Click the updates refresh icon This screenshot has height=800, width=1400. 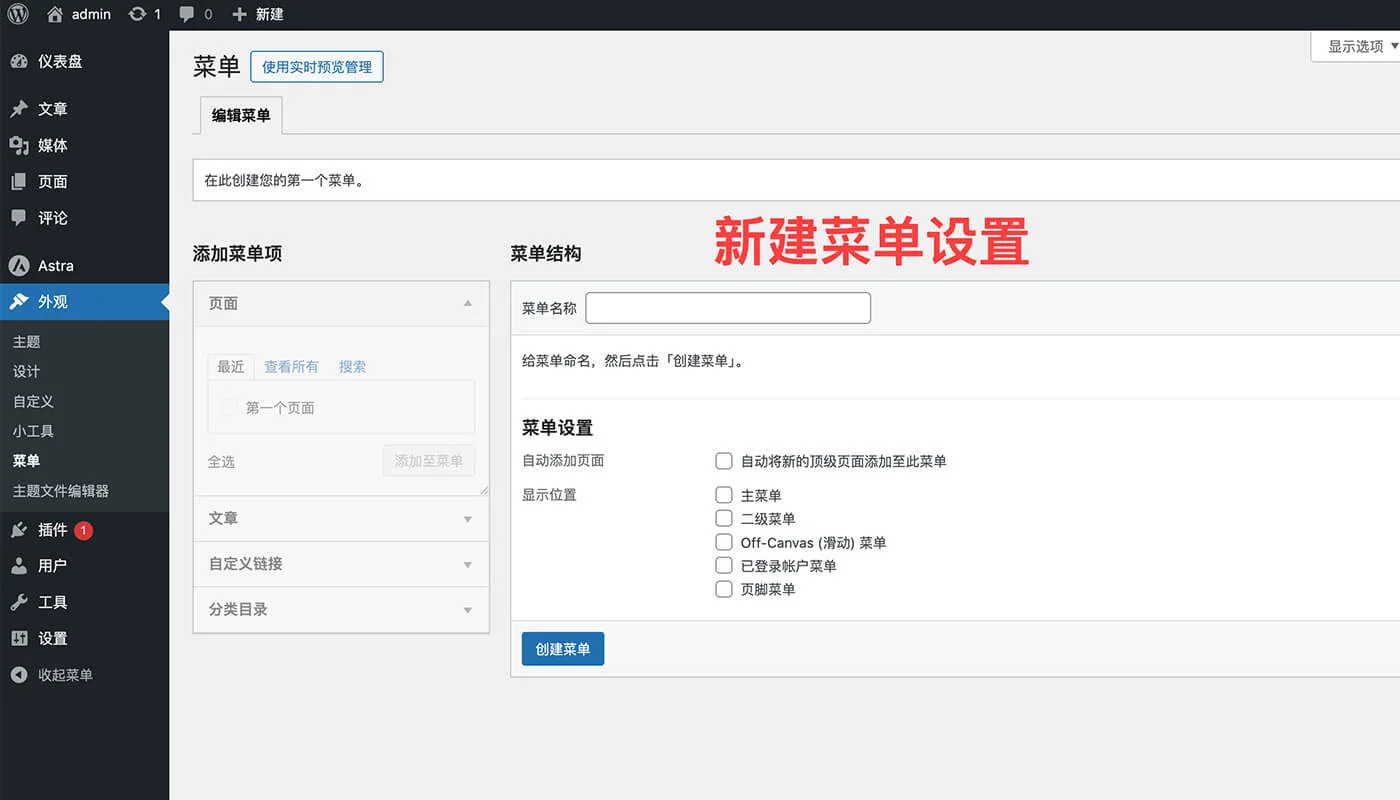click(136, 15)
